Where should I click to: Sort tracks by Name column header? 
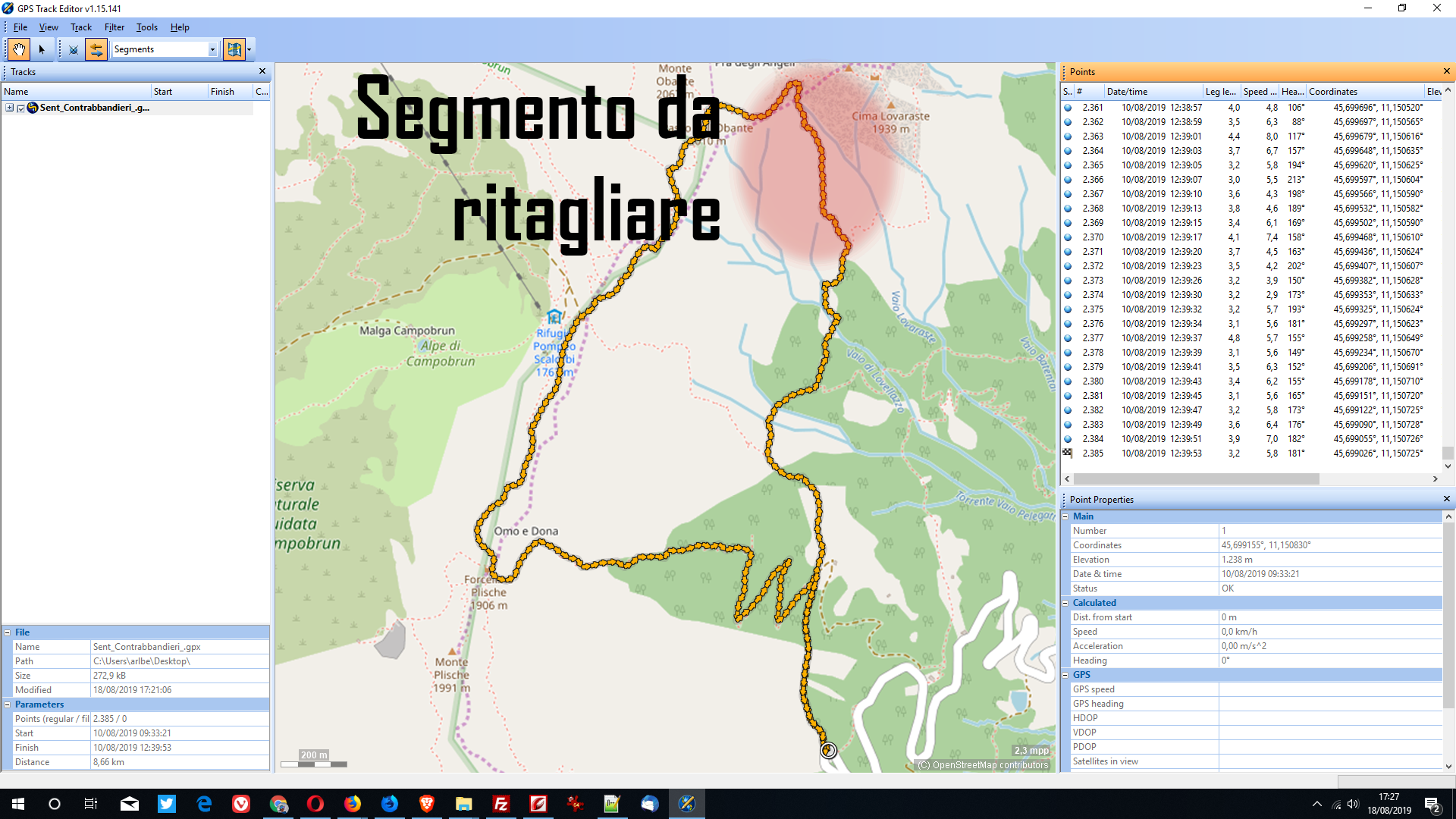(76, 92)
